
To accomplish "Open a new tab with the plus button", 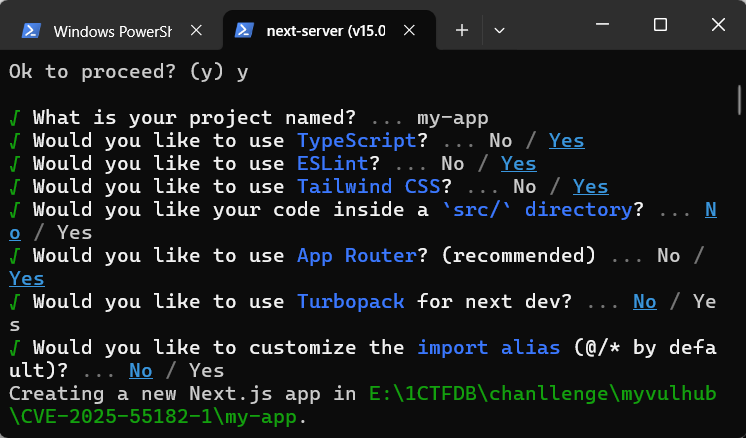I will coord(462,31).
